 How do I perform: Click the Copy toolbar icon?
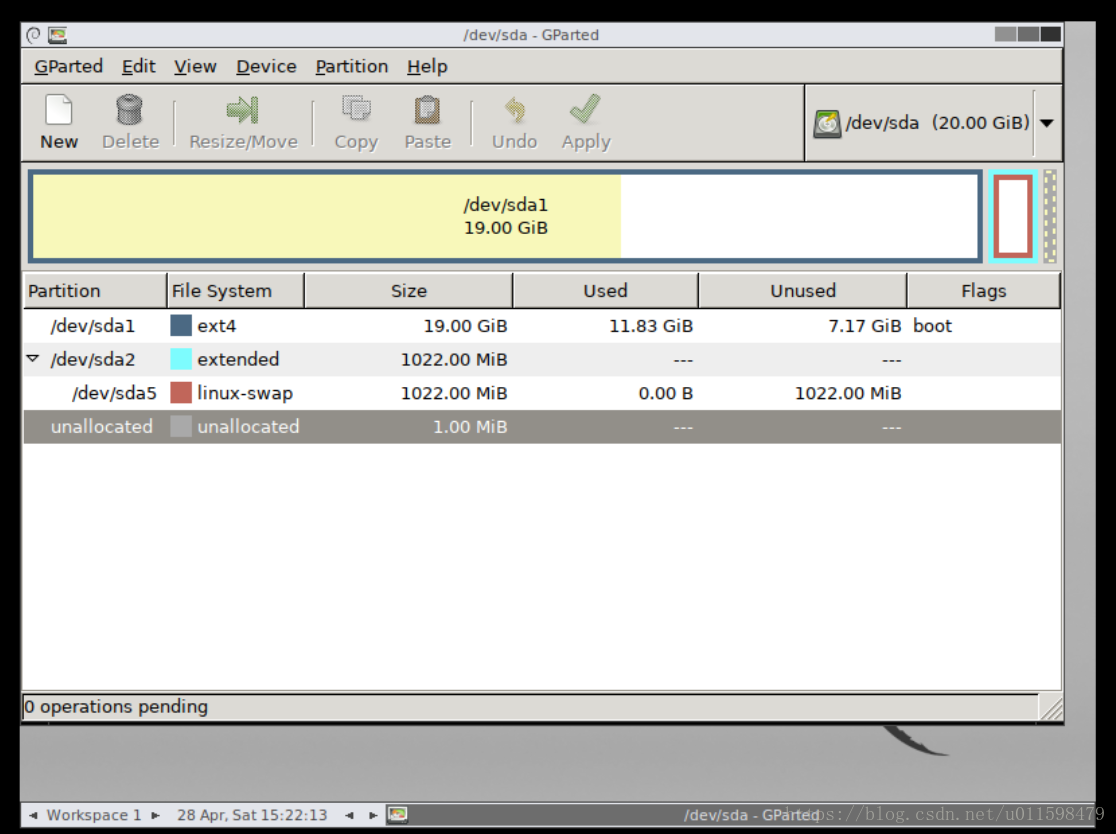click(x=356, y=109)
